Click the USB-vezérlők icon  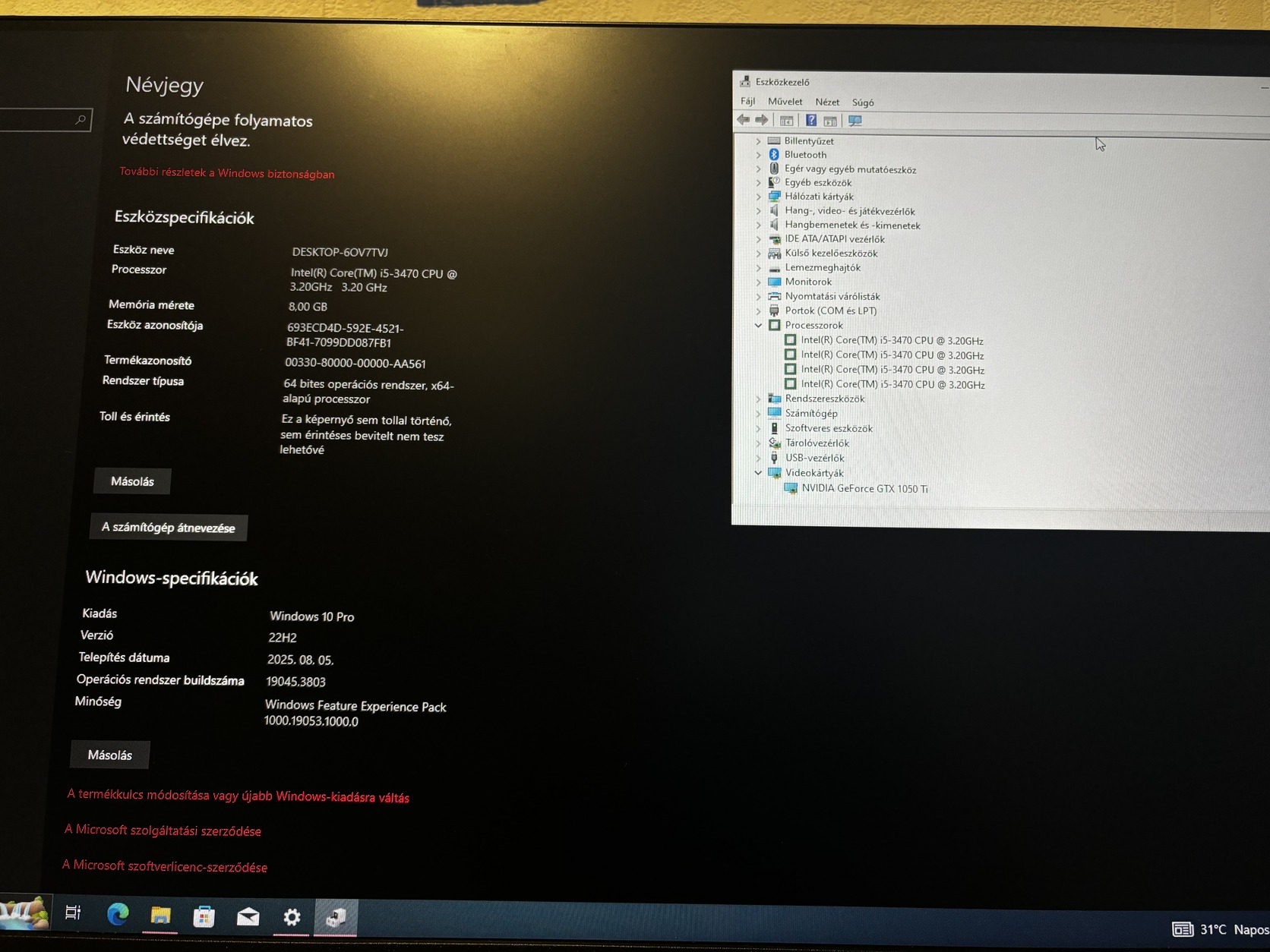(x=775, y=458)
